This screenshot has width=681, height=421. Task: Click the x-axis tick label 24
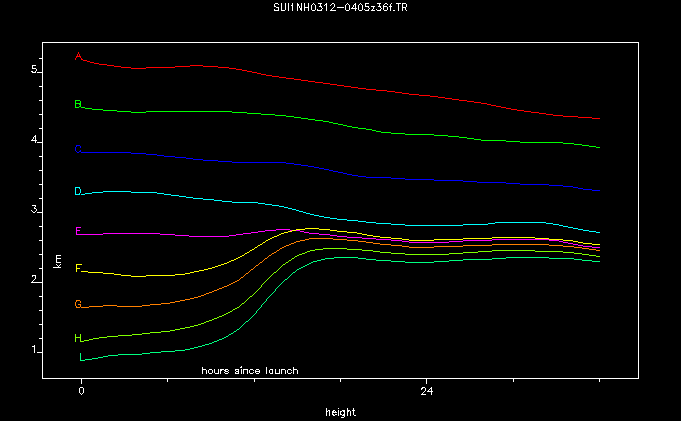pos(426,391)
